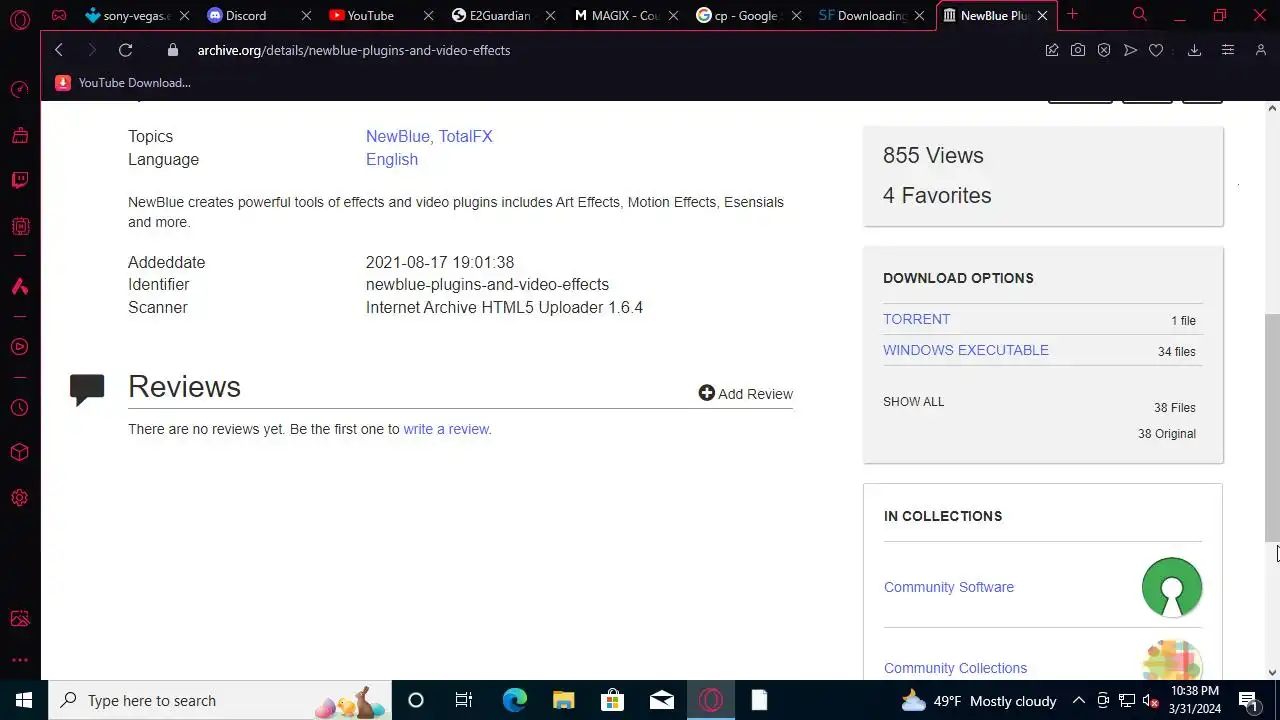Search open tabs with magnifier icon

(x=1139, y=15)
